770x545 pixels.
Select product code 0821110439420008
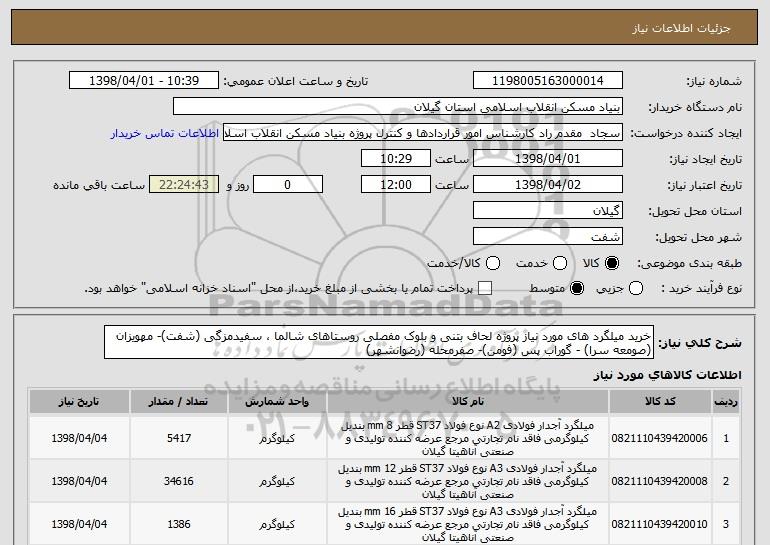[660, 481]
